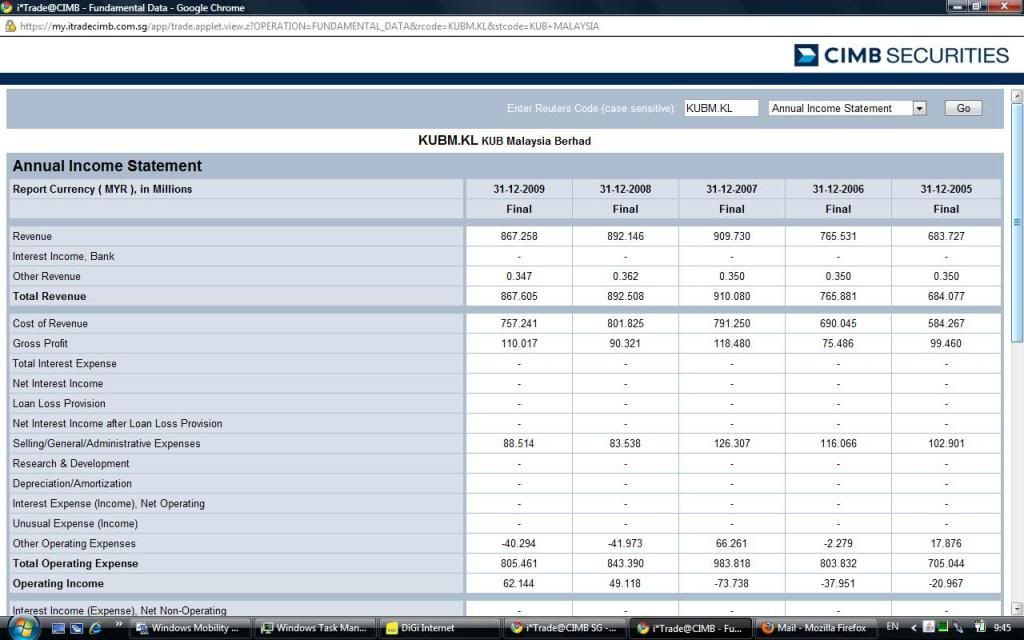Open Windows Task Manager from taskbar
Viewport: 1024px width, 640px height.
[x=313, y=628]
